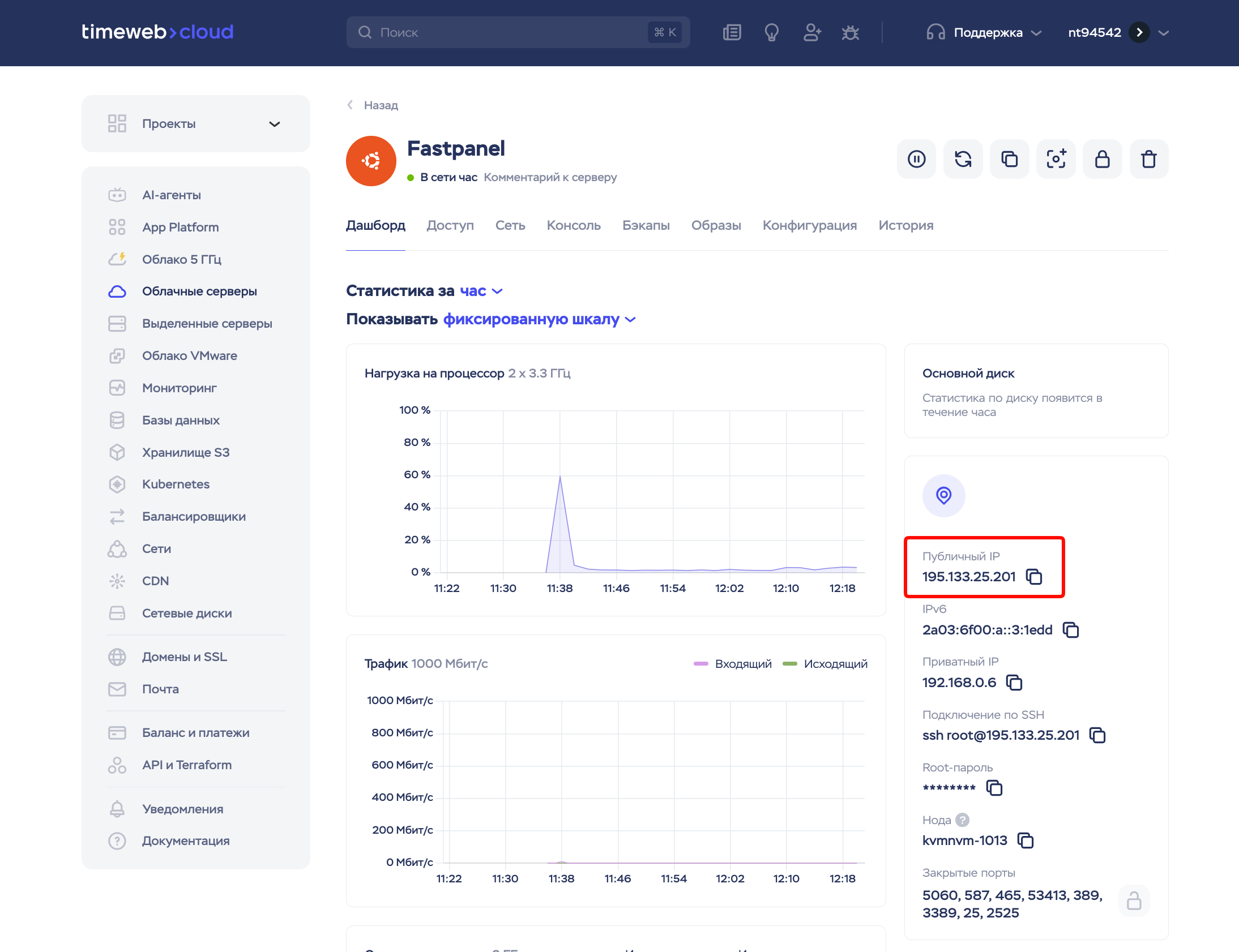Open the Поддержка dropdown menu

click(x=984, y=32)
